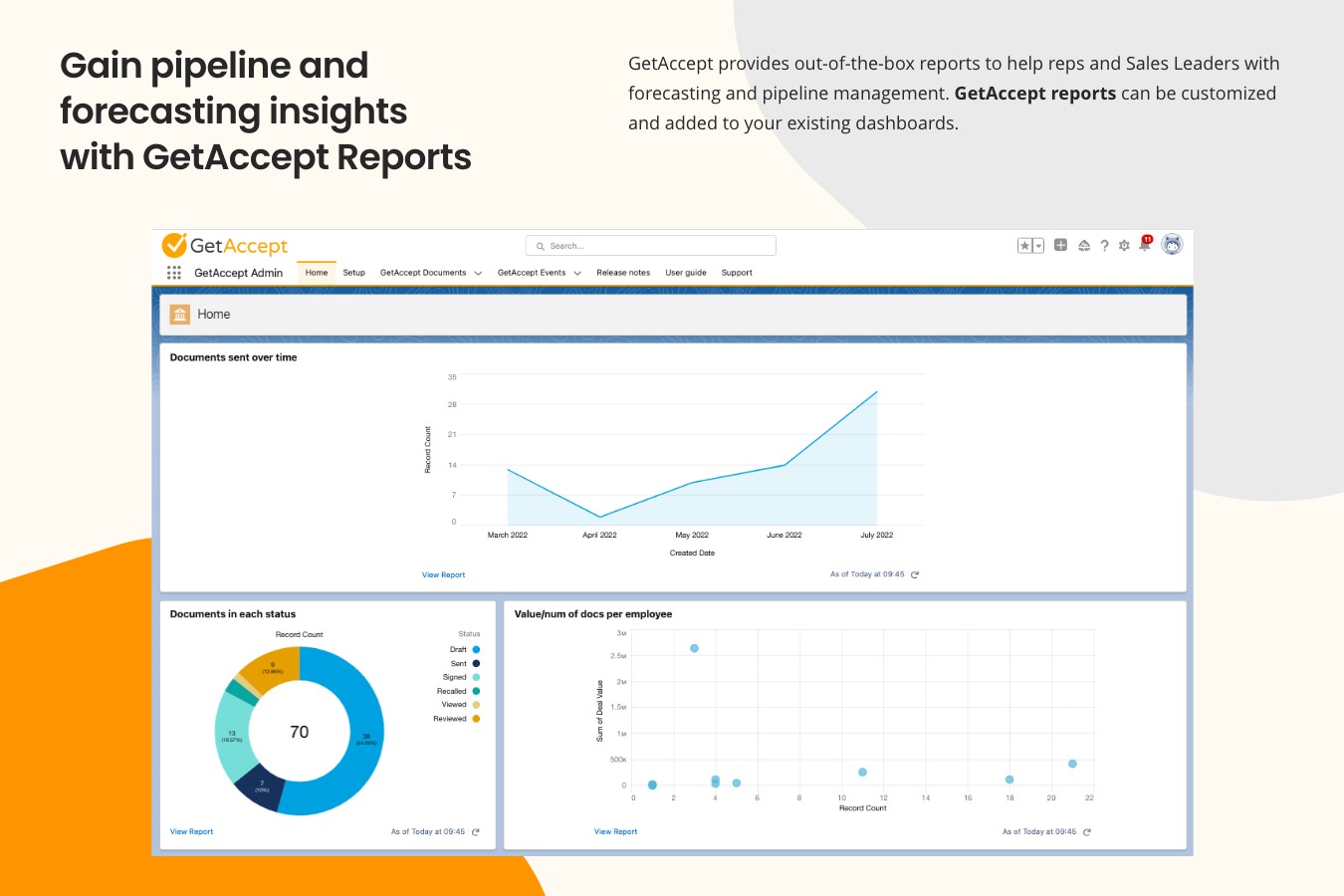Click the Home bank building icon
This screenshot has width=1344, height=896.
tap(180, 314)
